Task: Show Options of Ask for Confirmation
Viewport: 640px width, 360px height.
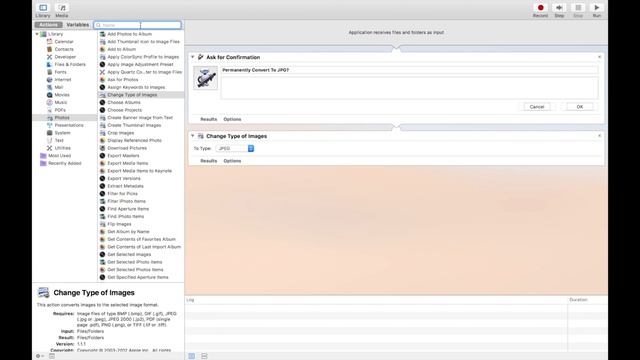Action: point(232,119)
